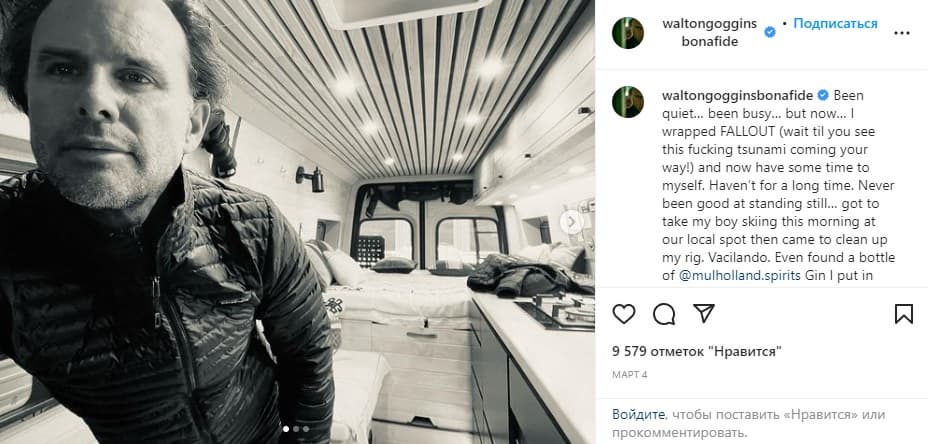Open profile avatar beside the caption
This screenshot has height=444, width=928.
[x=628, y=102]
